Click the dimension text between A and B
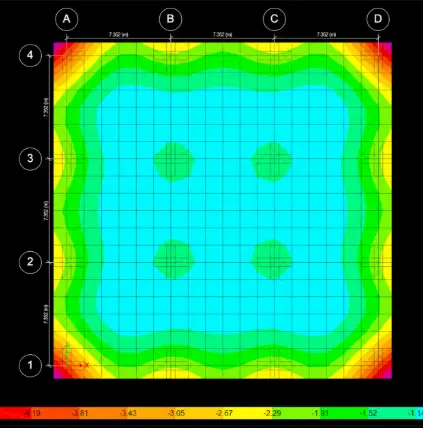 (118, 34)
